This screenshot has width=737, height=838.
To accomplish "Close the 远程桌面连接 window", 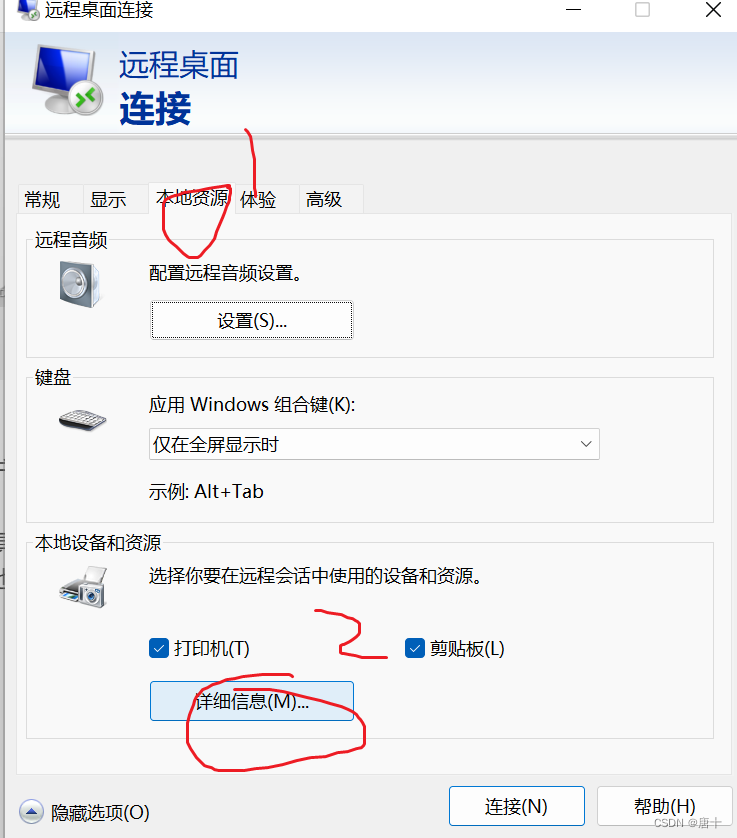I will coord(713,10).
